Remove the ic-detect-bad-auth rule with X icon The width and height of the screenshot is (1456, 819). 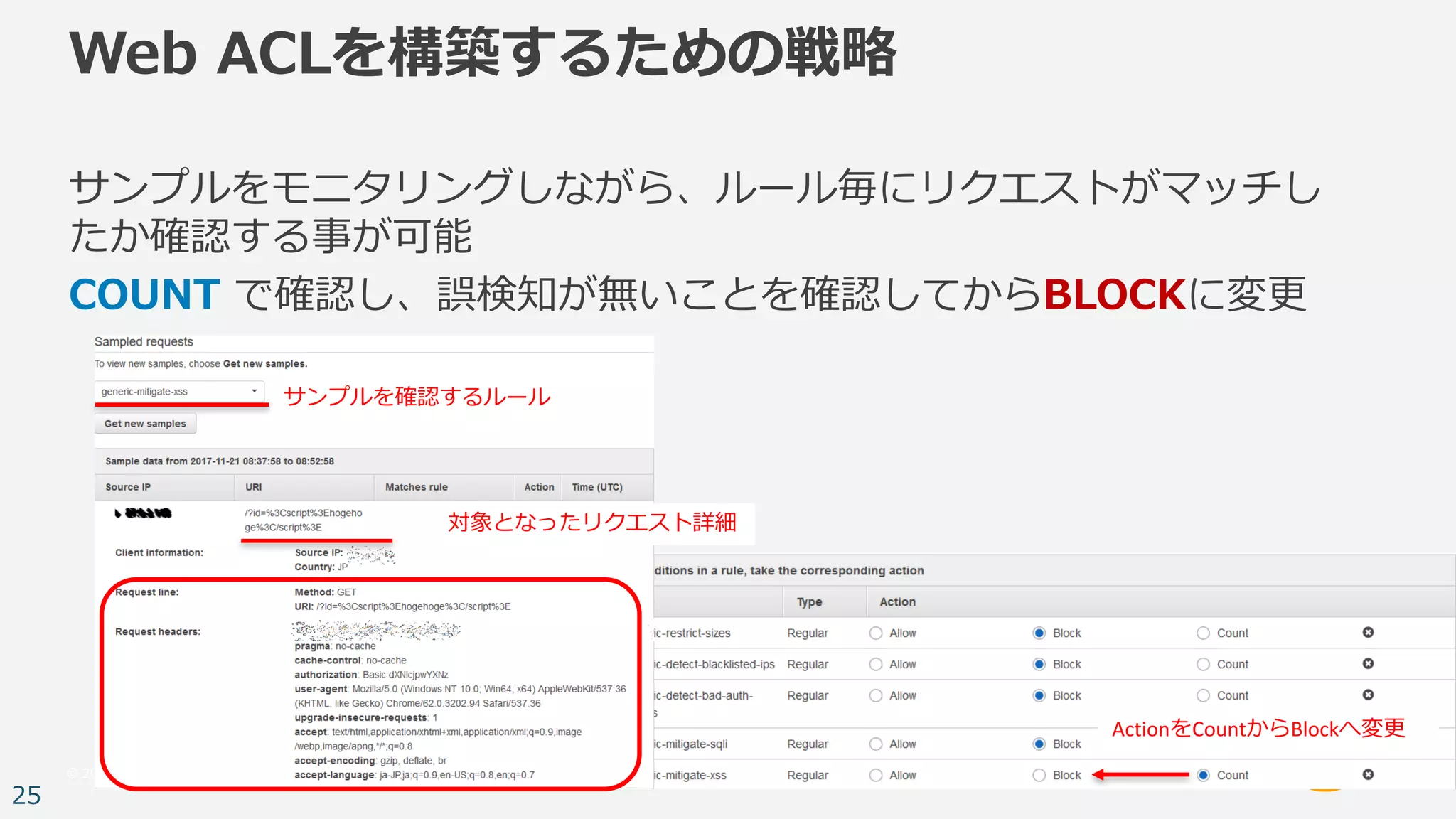click(x=1368, y=695)
